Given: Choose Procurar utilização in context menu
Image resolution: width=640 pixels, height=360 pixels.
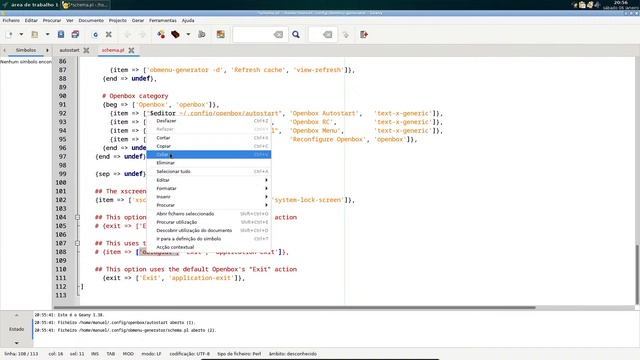Looking at the screenshot, I should (209, 222).
